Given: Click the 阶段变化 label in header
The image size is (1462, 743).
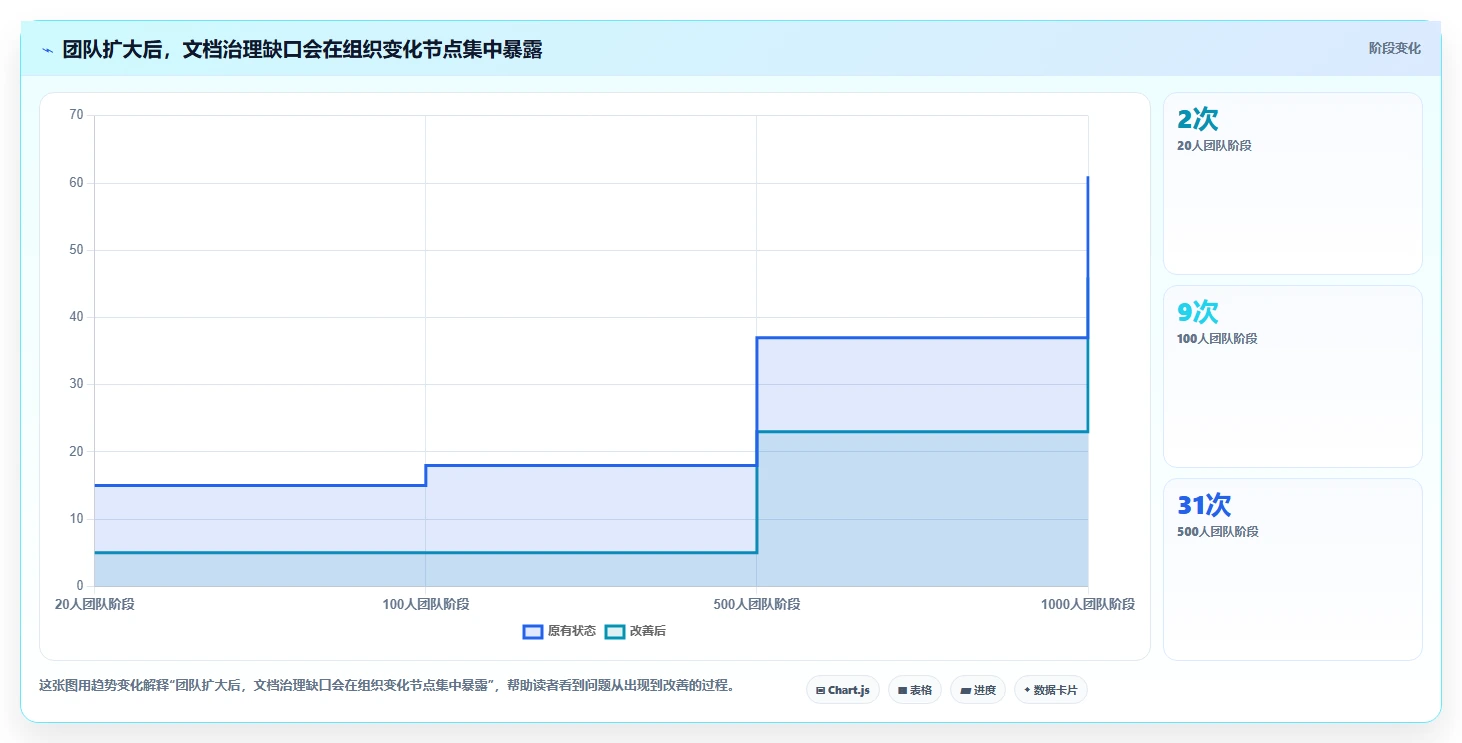Looking at the screenshot, I should pos(1394,48).
